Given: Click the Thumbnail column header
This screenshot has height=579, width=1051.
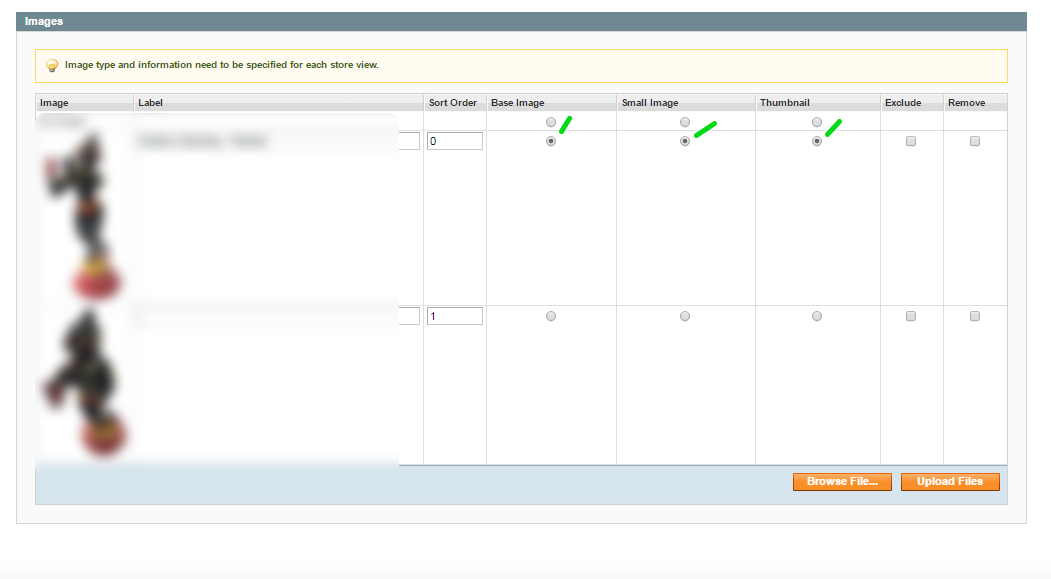Looking at the screenshot, I should (786, 102).
